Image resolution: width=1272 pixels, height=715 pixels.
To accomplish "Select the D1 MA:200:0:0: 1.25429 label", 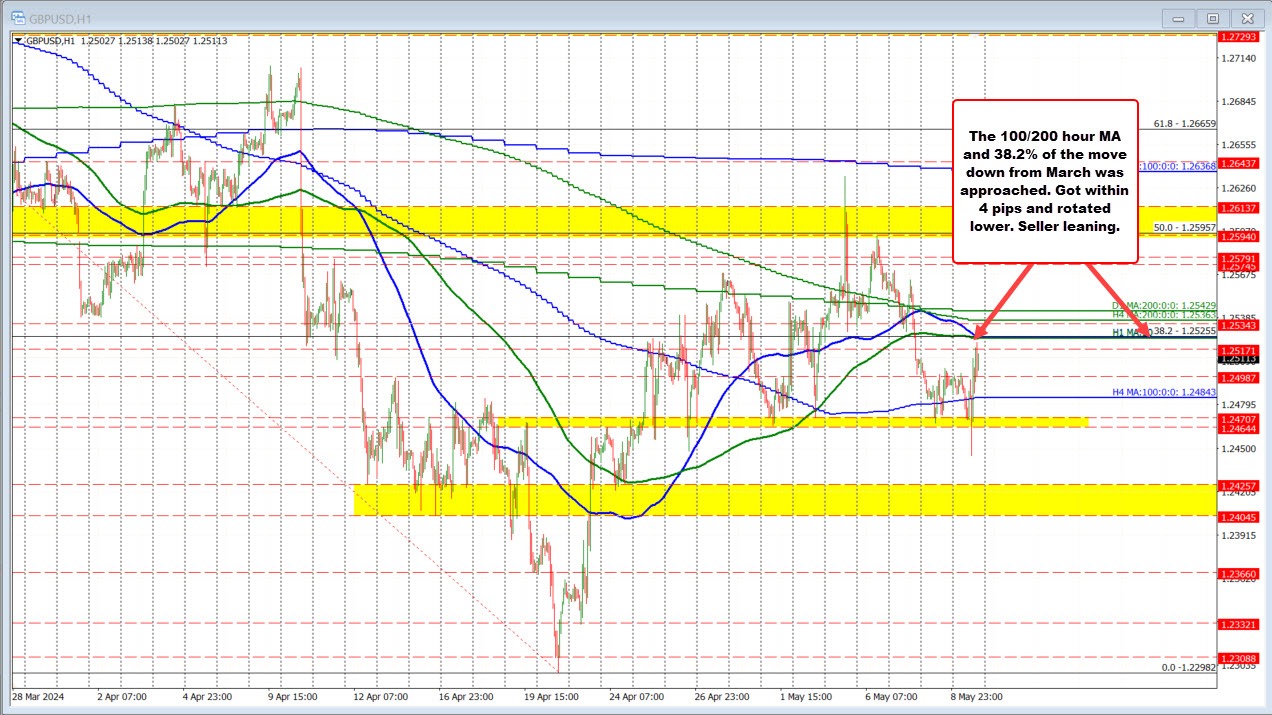I will pyautogui.click(x=1164, y=304).
